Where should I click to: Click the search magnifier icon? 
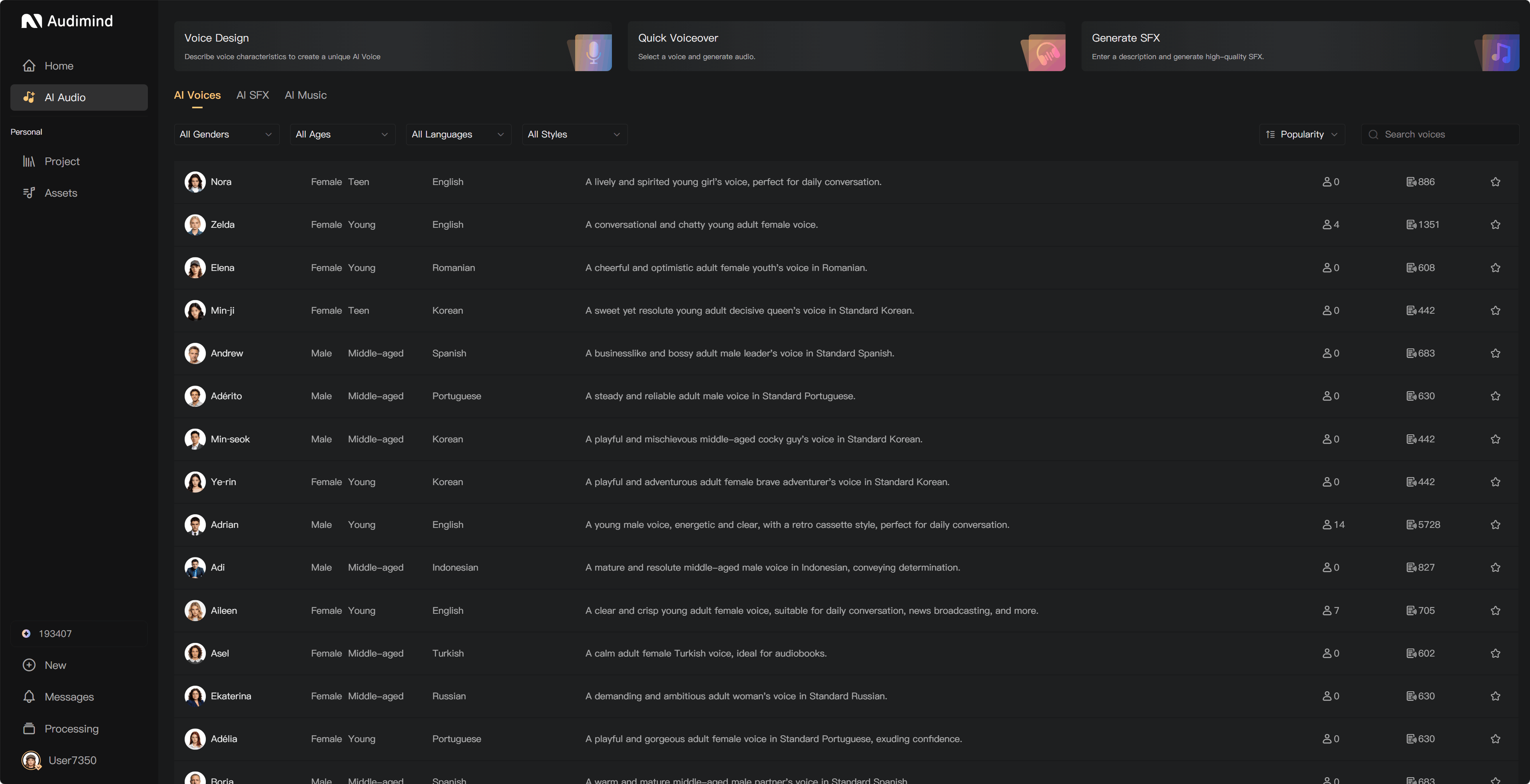1373,134
